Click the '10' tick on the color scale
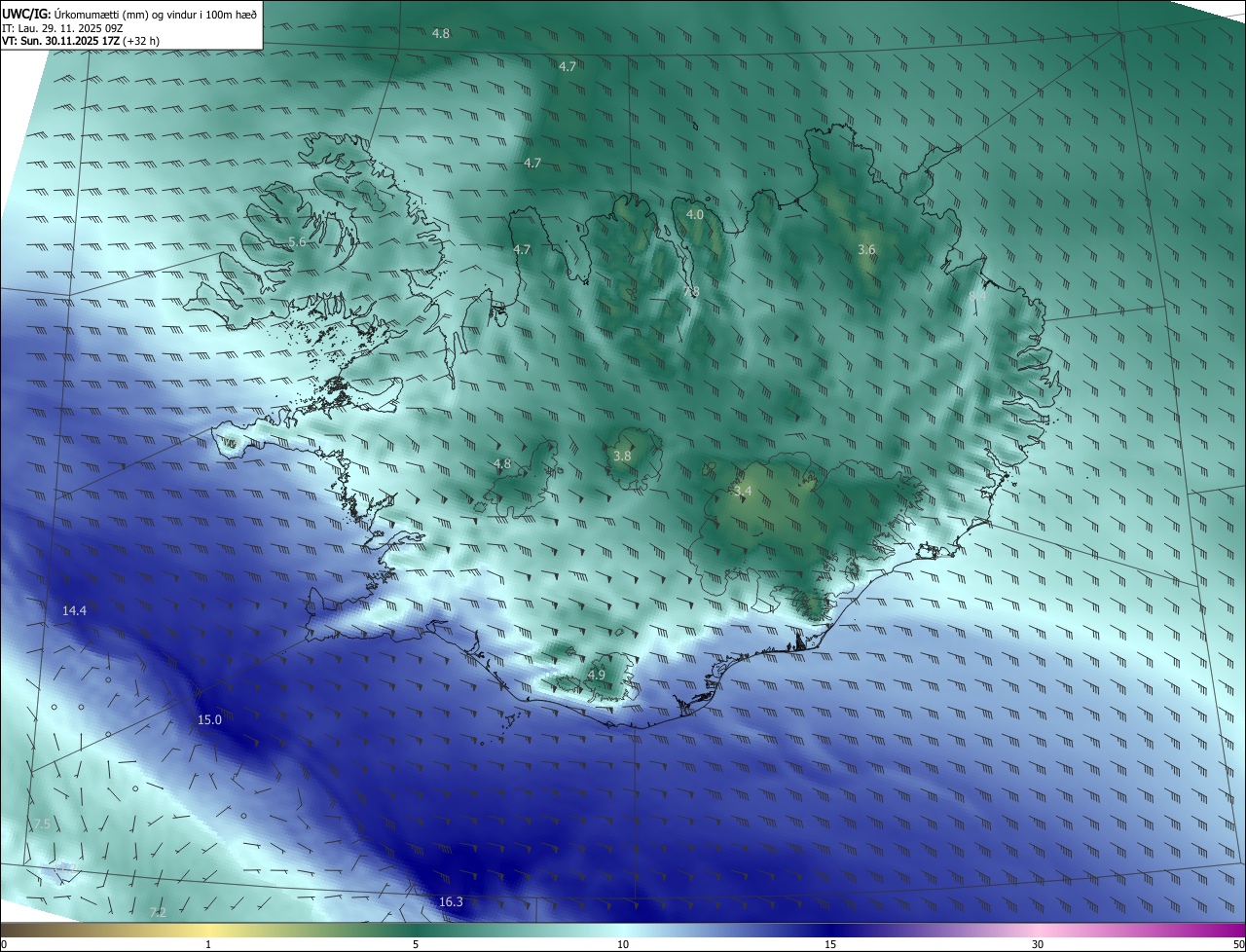This screenshot has width=1246, height=952. pyautogui.click(x=623, y=944)
